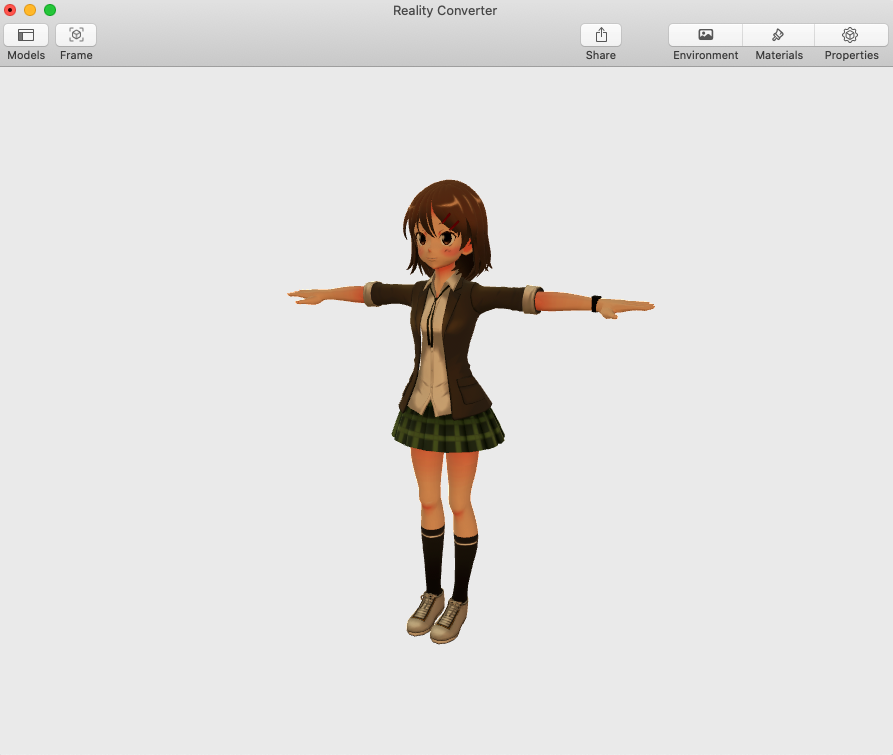
Task: Open the Share export menu
Action: (601, 35)
